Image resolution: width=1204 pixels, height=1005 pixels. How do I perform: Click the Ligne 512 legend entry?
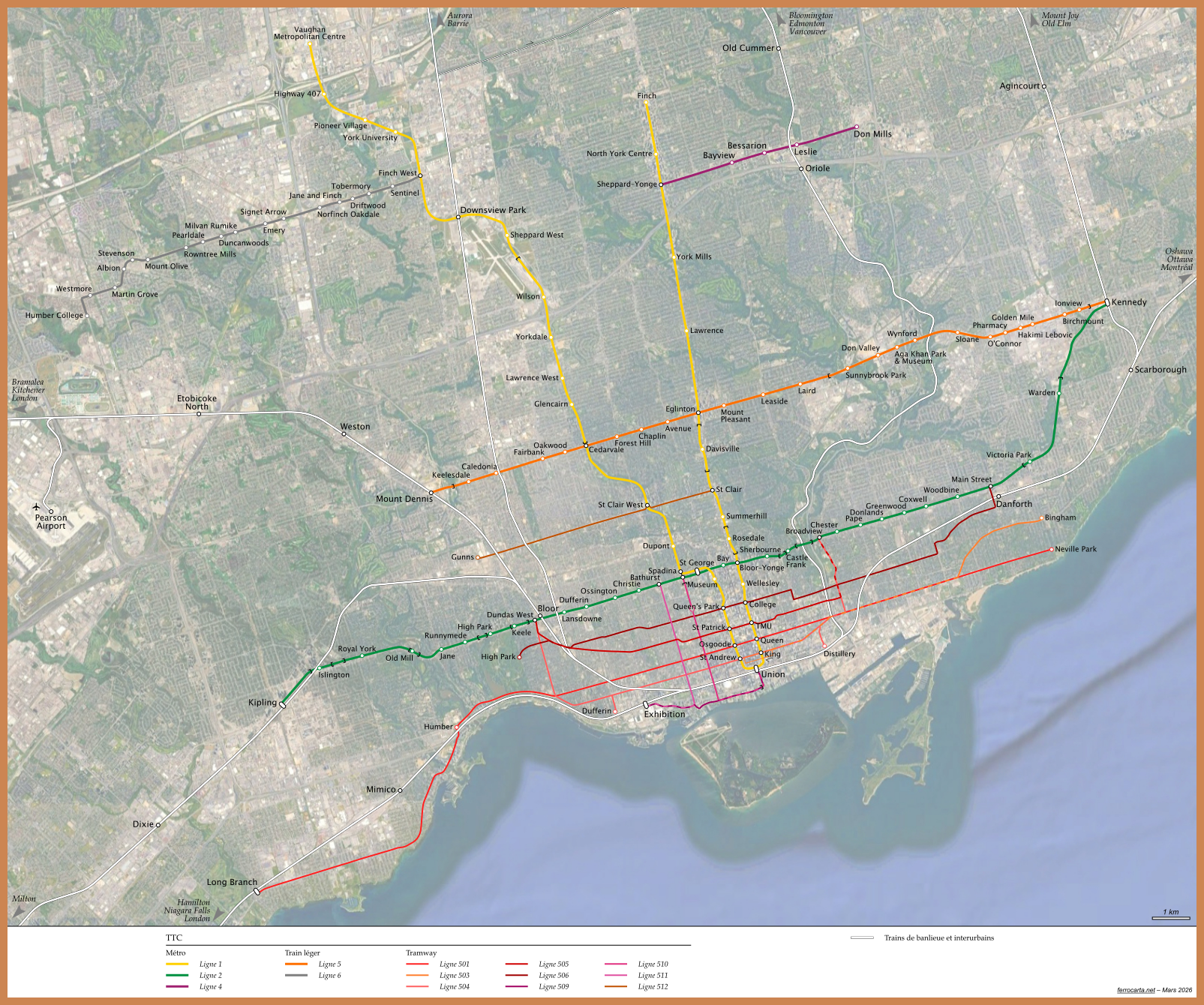(652, 987)
